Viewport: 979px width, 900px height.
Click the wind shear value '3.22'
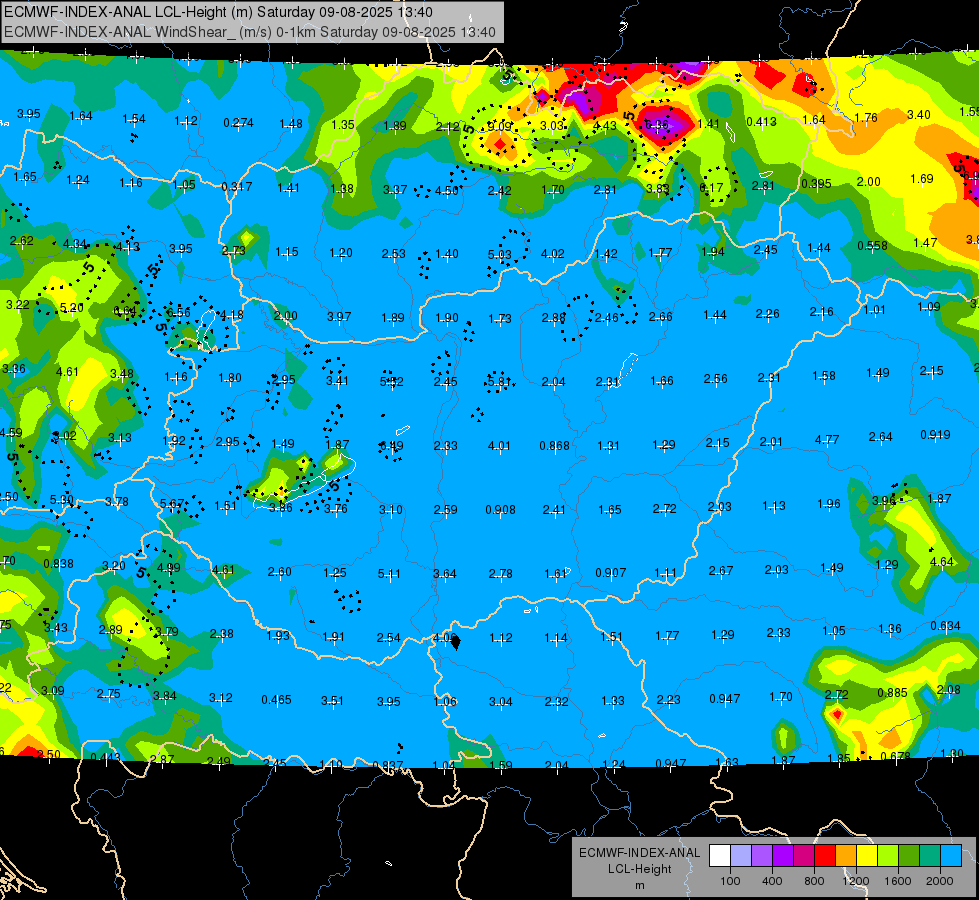click(17, 305)
